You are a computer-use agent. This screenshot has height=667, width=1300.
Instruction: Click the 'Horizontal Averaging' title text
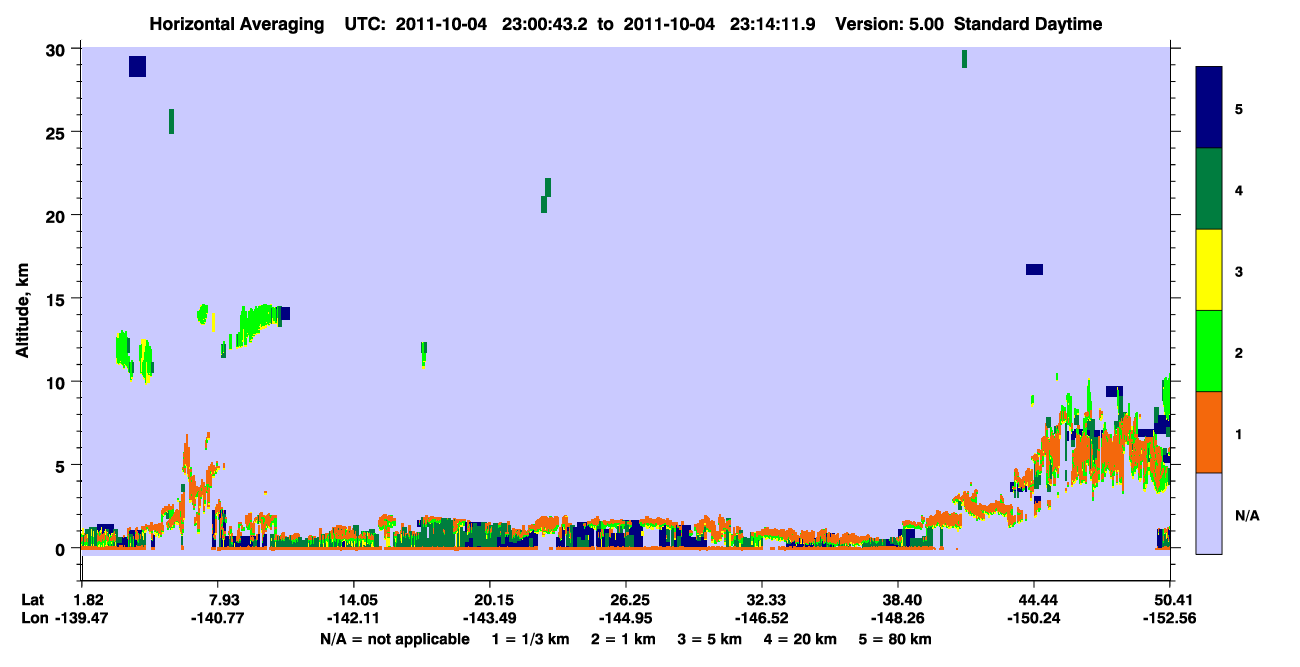coord(237,24)
